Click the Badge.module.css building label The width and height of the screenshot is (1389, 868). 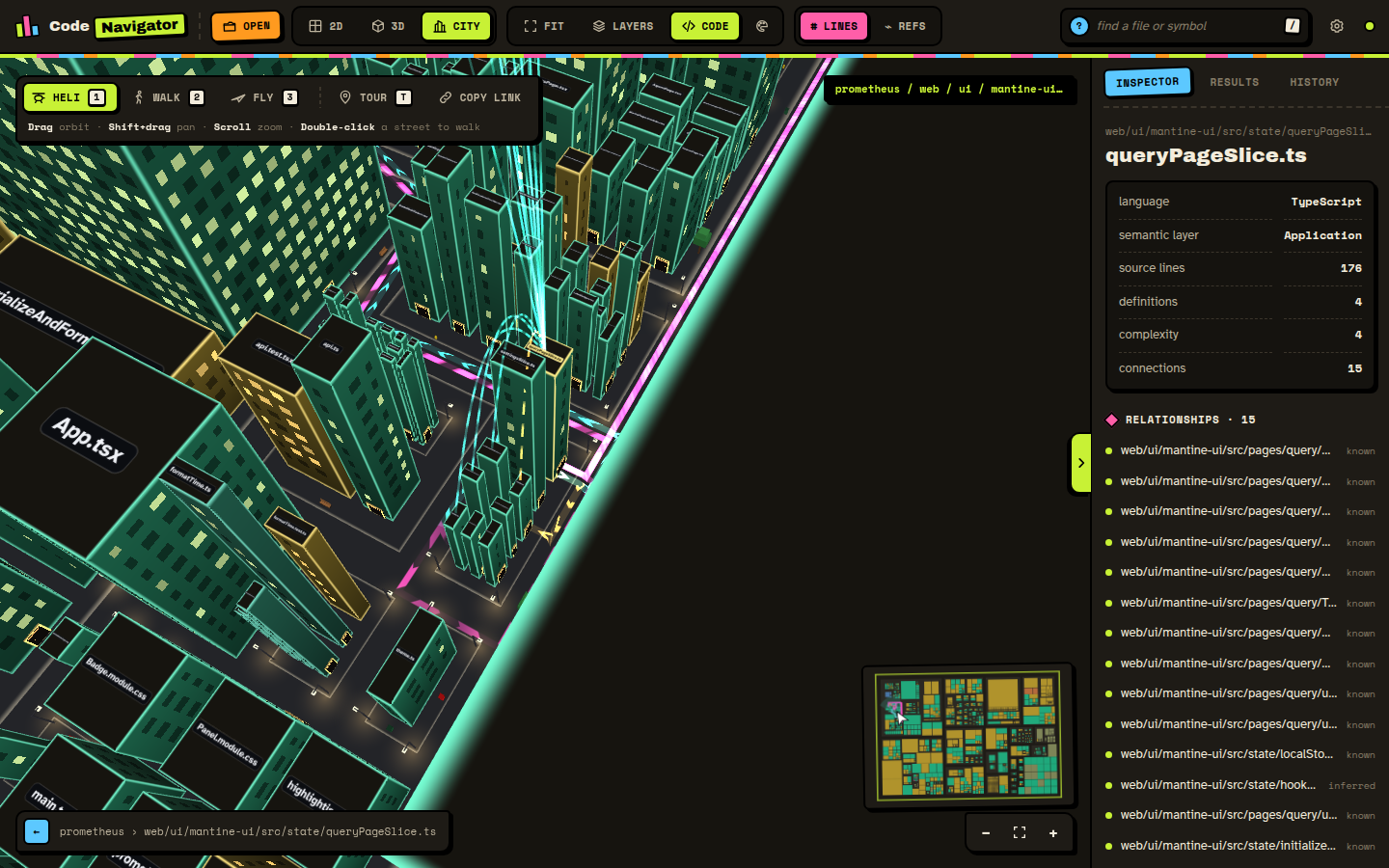click(116, 679)
